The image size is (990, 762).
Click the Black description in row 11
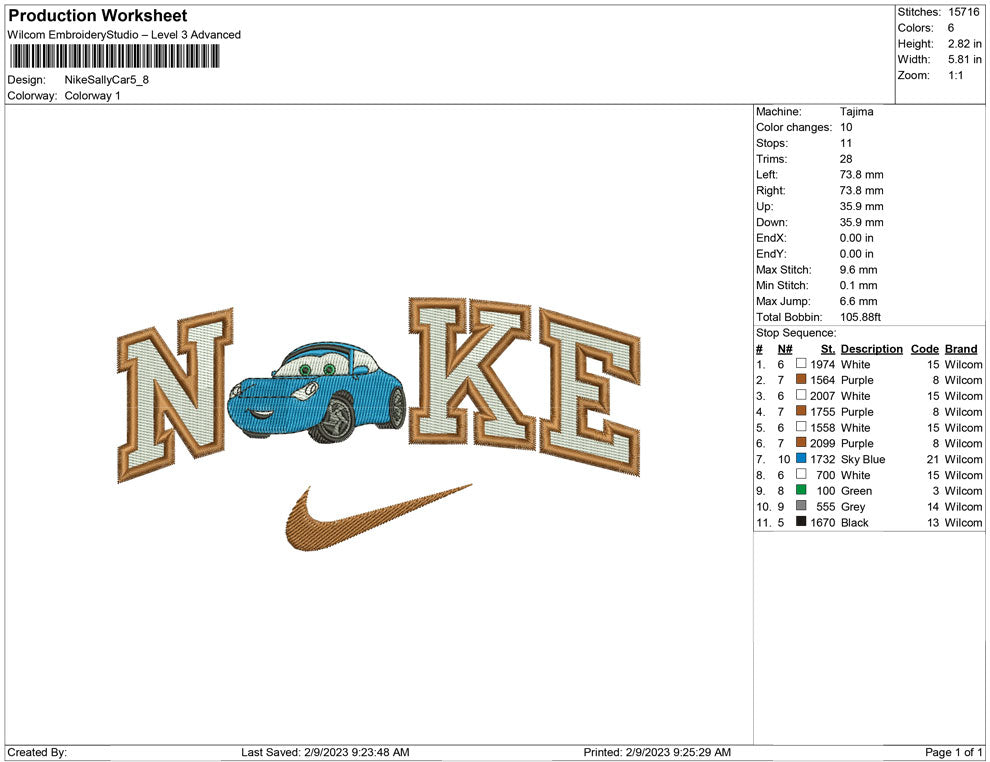coord(854,523)
